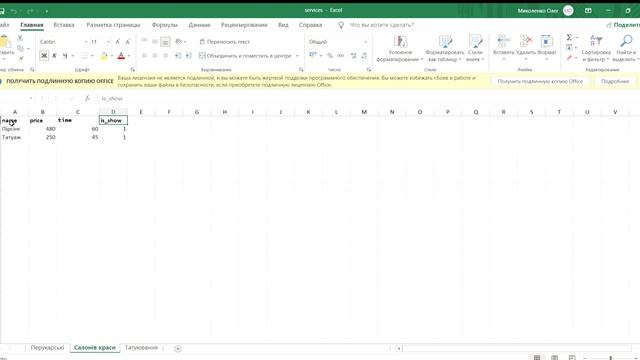Click Получить подлинную копию Office button

click(540, 81)
